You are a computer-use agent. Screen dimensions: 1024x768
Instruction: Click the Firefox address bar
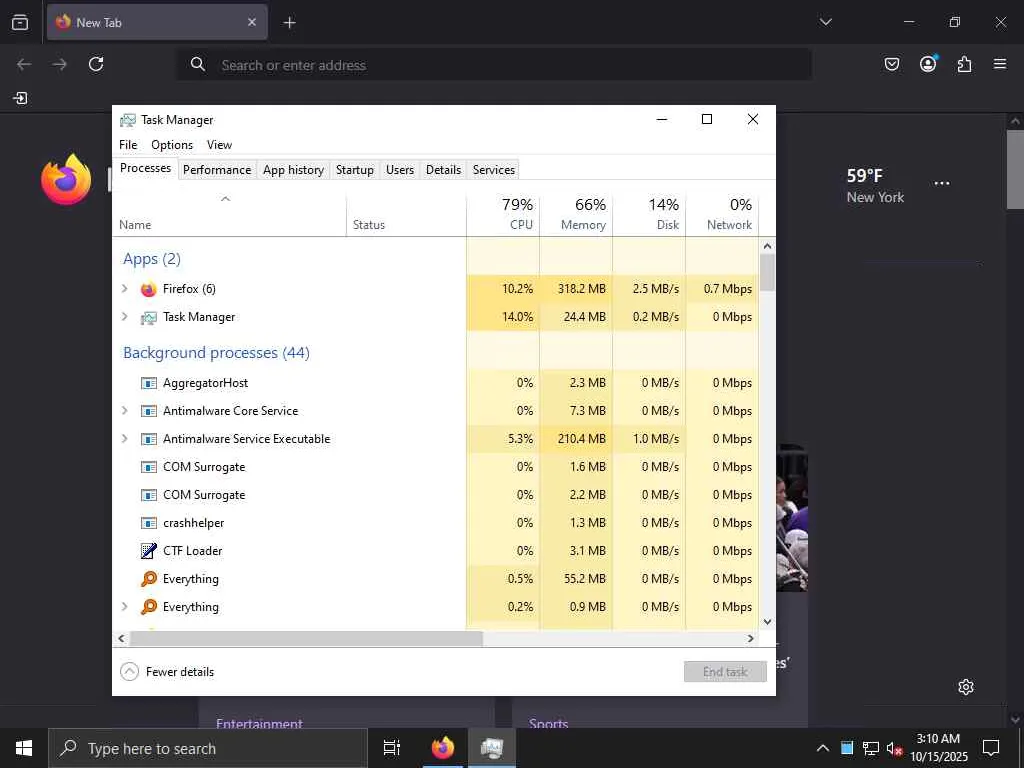[494, 65]
